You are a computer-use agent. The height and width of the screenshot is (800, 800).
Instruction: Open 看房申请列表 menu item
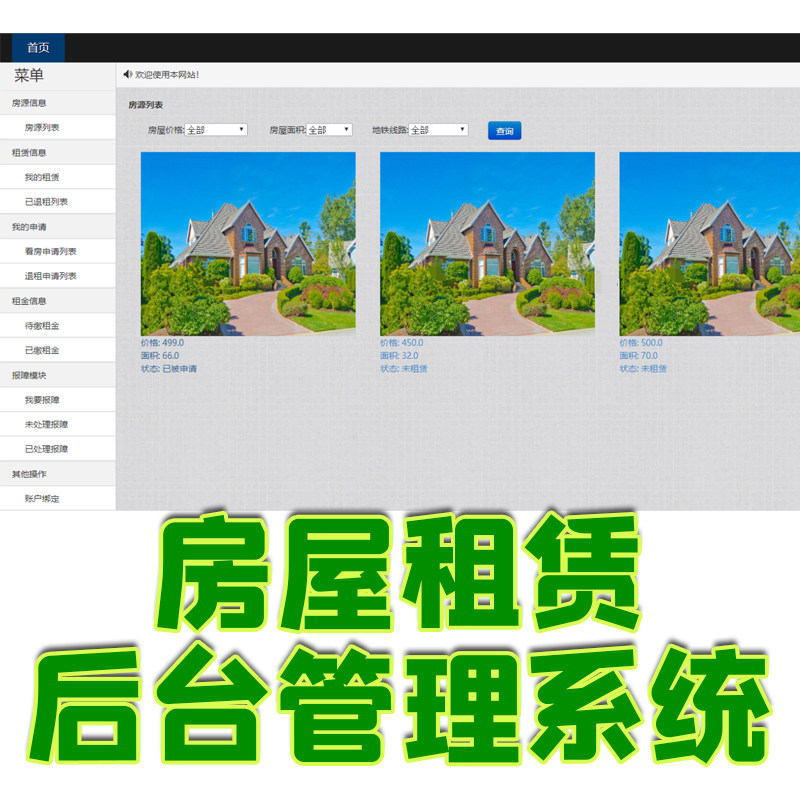pyautogui.click(x=58, y=251)
